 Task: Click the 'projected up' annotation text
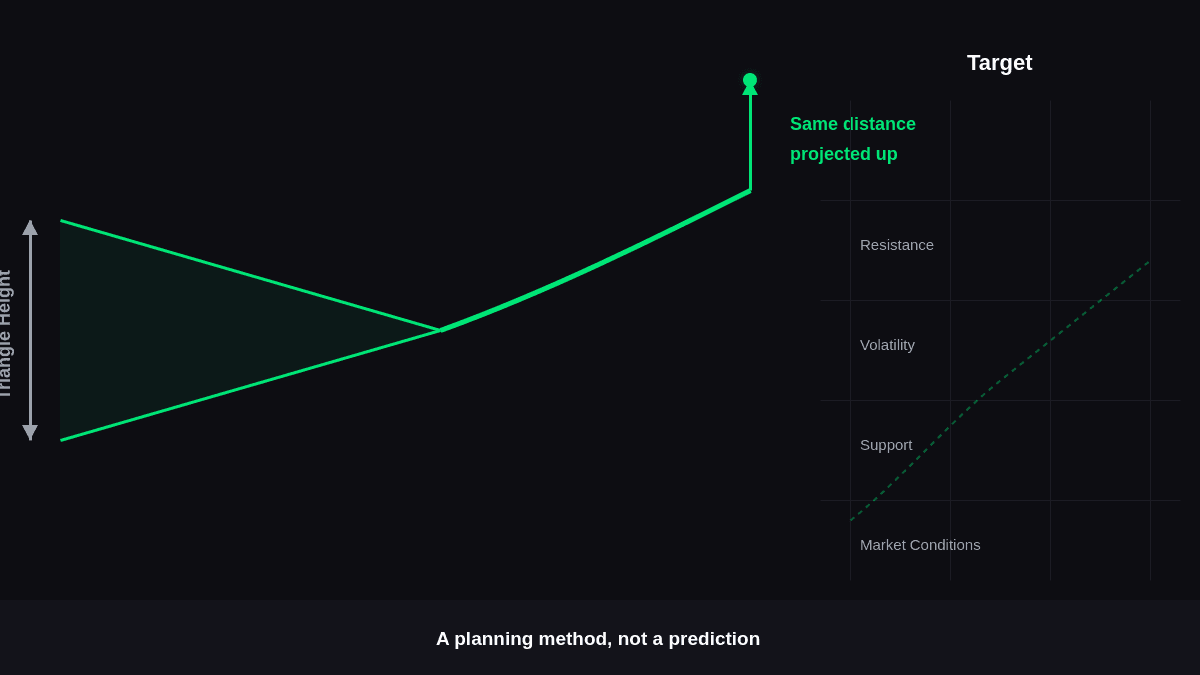pos(844,154)
